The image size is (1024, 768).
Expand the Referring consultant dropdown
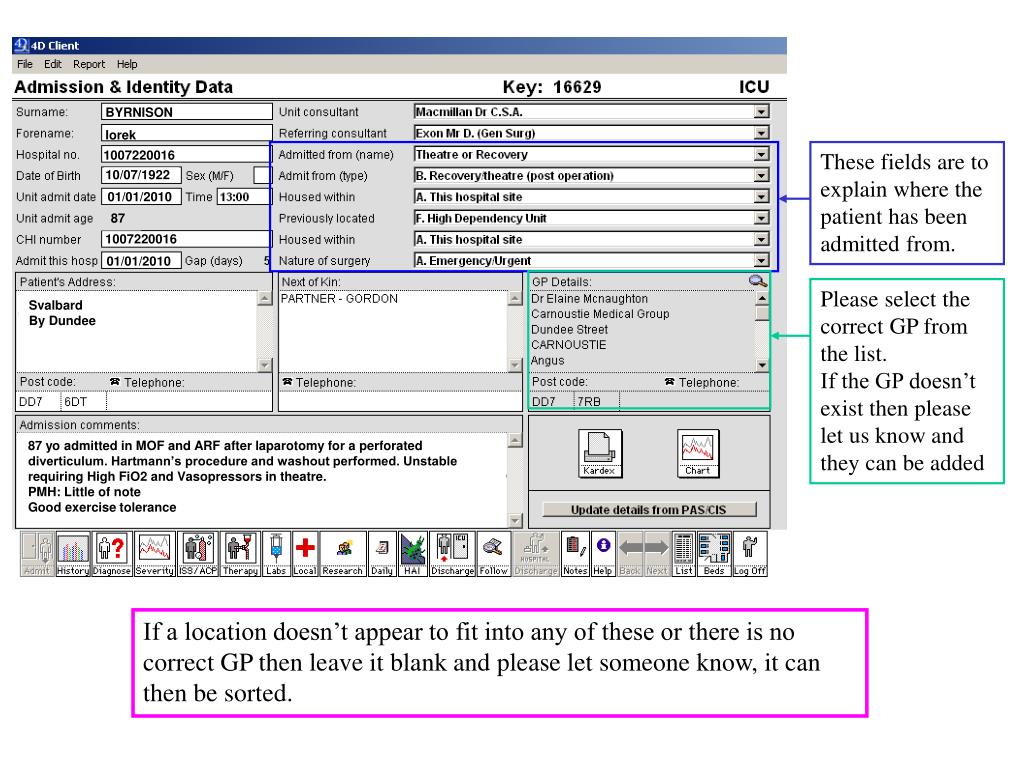(x=761, y=133)
